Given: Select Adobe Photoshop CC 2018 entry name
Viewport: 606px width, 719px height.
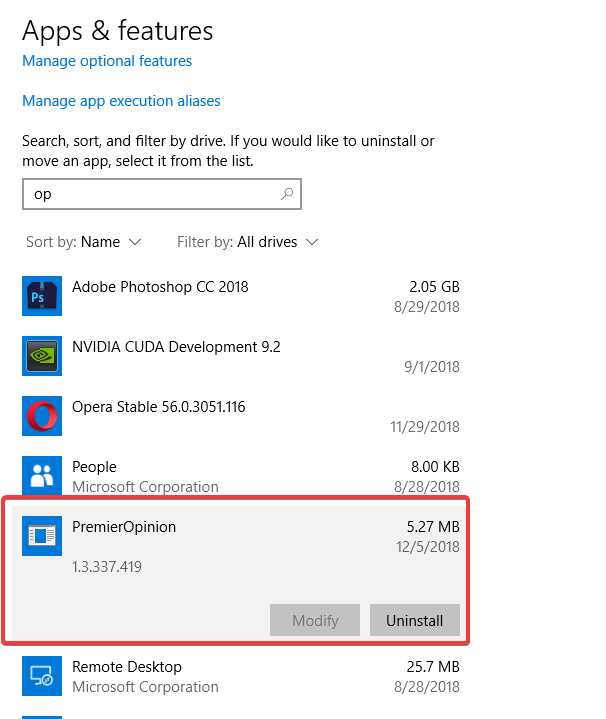Looking at the screenshot, I should click(160, 287).
